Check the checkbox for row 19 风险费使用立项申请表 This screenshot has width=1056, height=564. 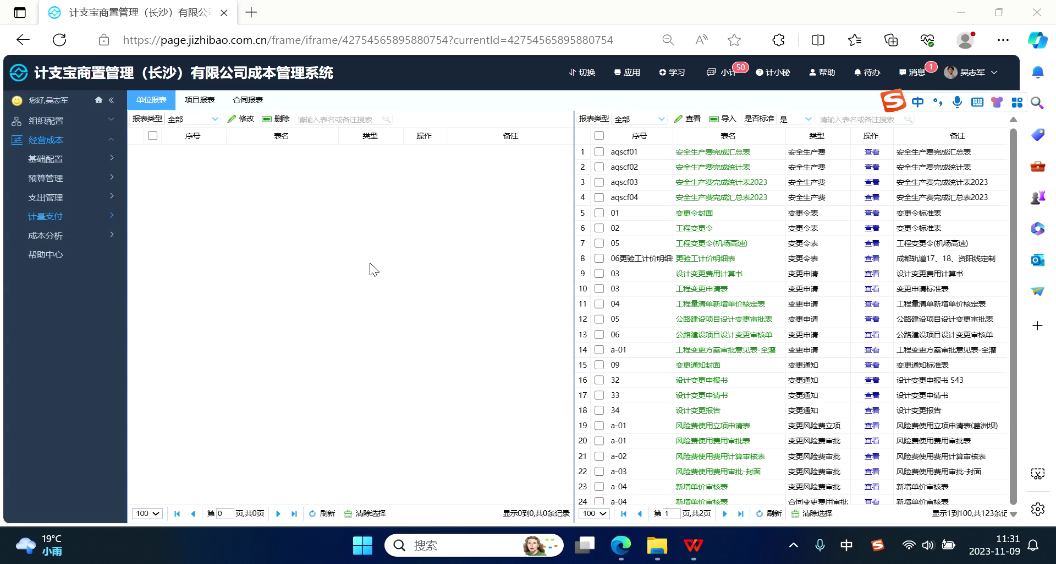(x=599, y=425)
